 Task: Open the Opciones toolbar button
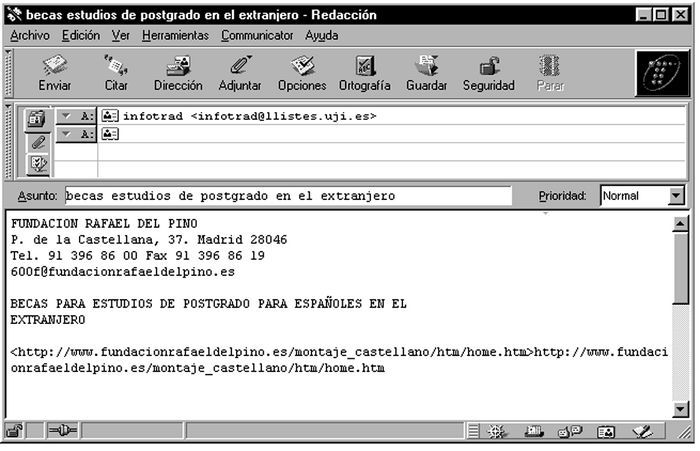(x=302, y=74)
